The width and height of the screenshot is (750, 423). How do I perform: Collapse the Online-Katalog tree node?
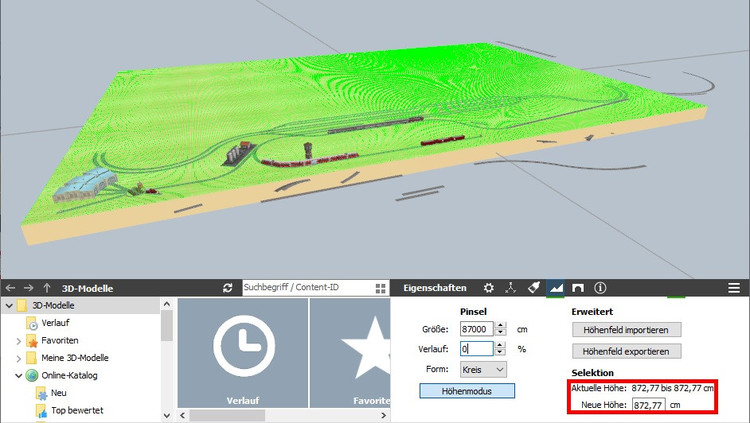tap(18, 376)
